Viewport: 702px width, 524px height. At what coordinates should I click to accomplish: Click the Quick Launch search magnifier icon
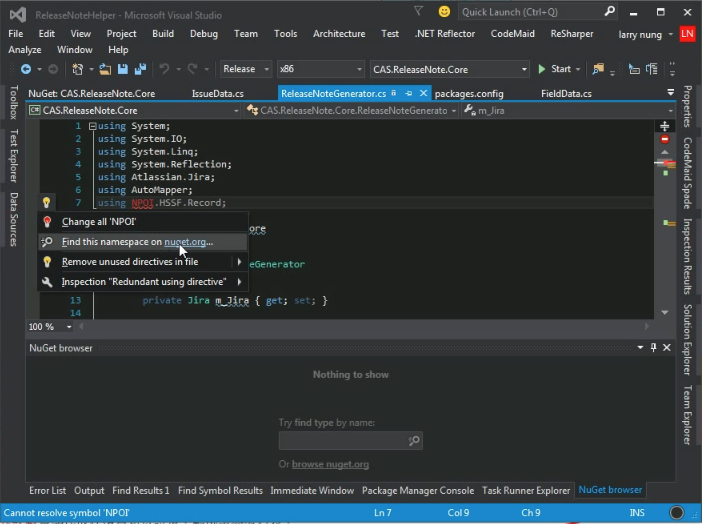[x=609, y=12]
